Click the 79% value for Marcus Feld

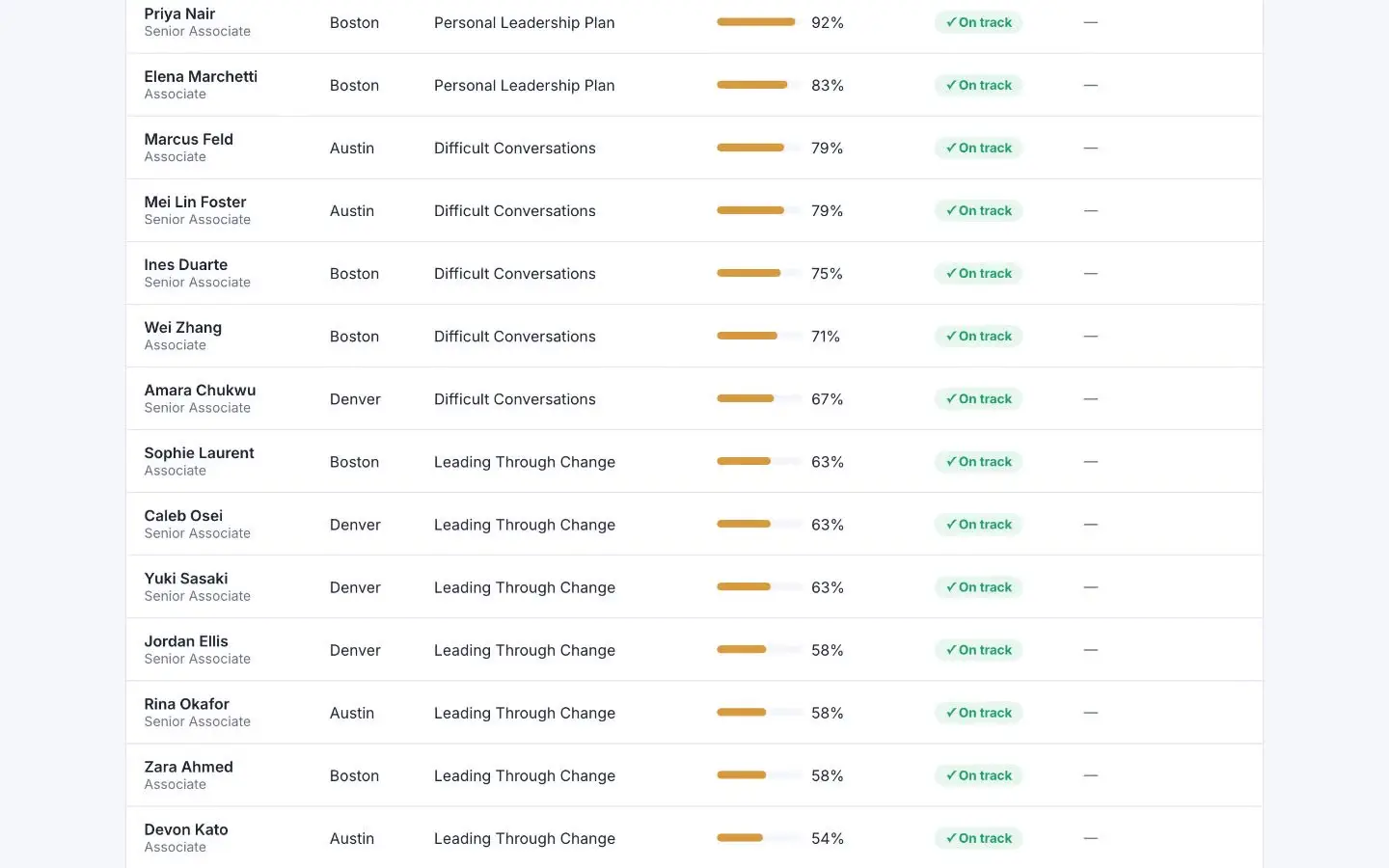pyautogui.click(x=827, y=148)
